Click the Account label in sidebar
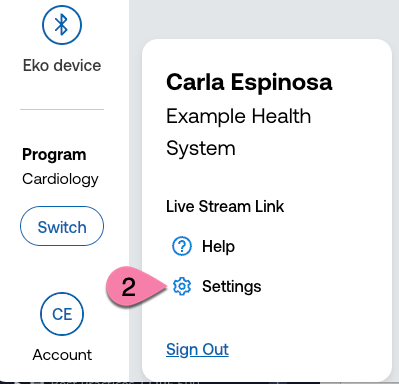 click(x=62, y=355)
